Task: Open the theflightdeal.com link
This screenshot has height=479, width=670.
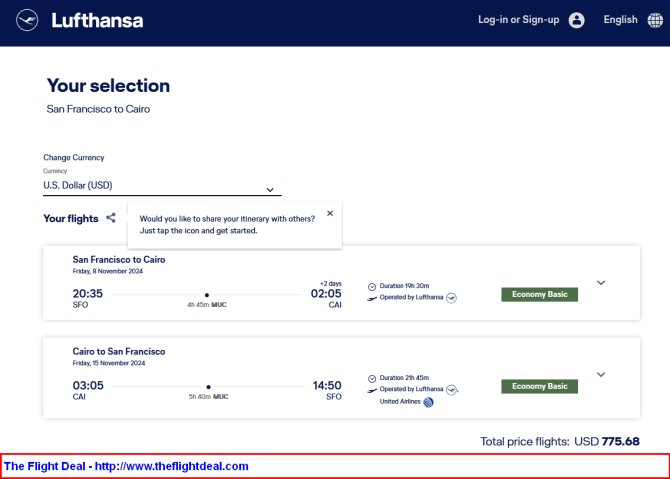Action: 171,466
